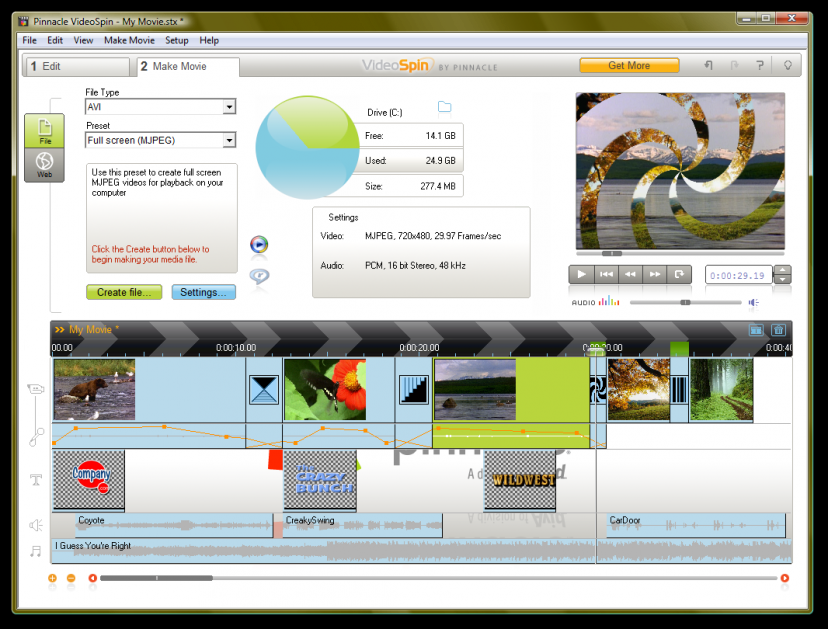Click the audio volume slider
The width and height of the screenshot is (828, 629).
(685, 302)
